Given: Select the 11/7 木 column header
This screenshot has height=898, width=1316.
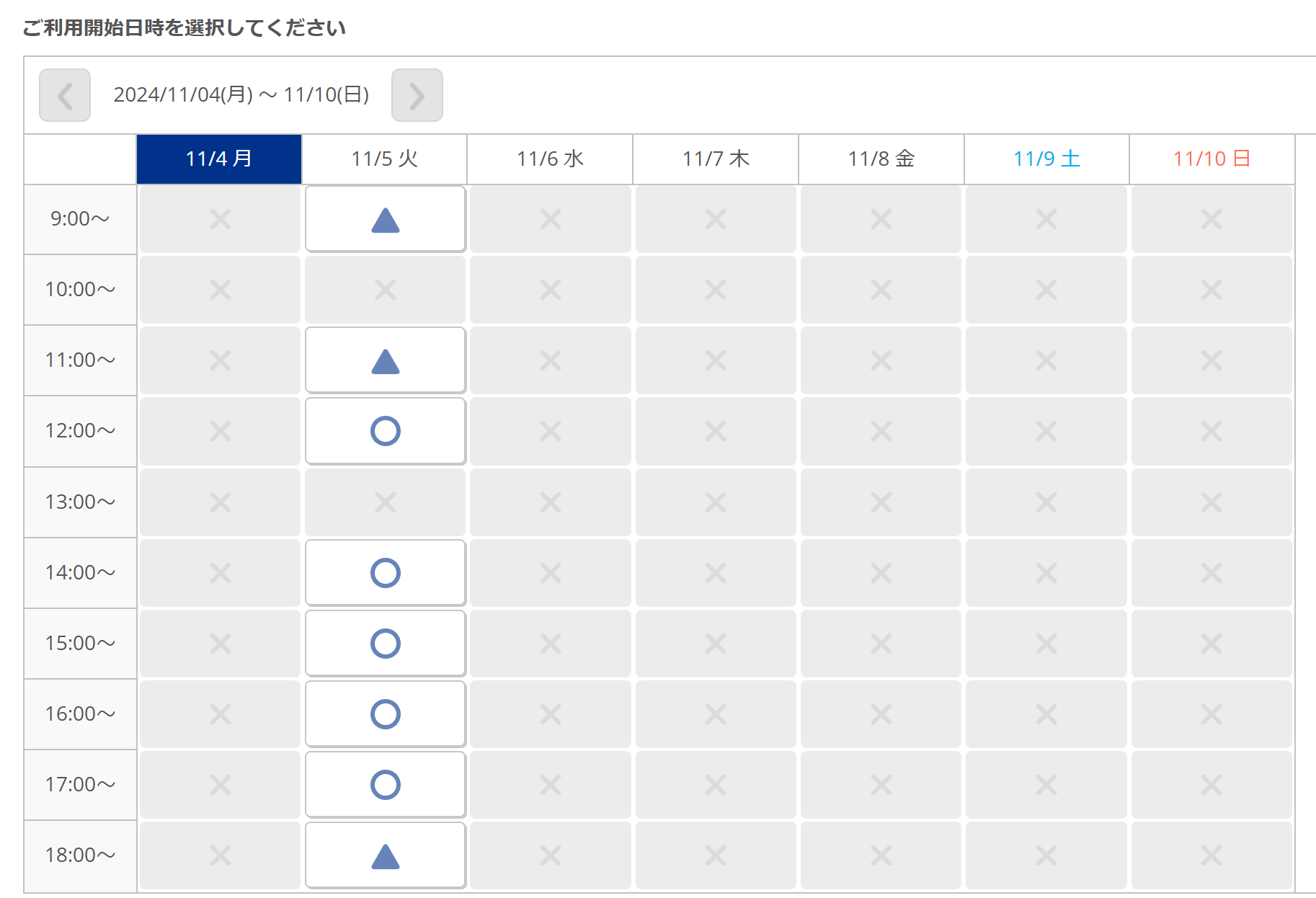Looking at the screenshot, I should point(716,159).
